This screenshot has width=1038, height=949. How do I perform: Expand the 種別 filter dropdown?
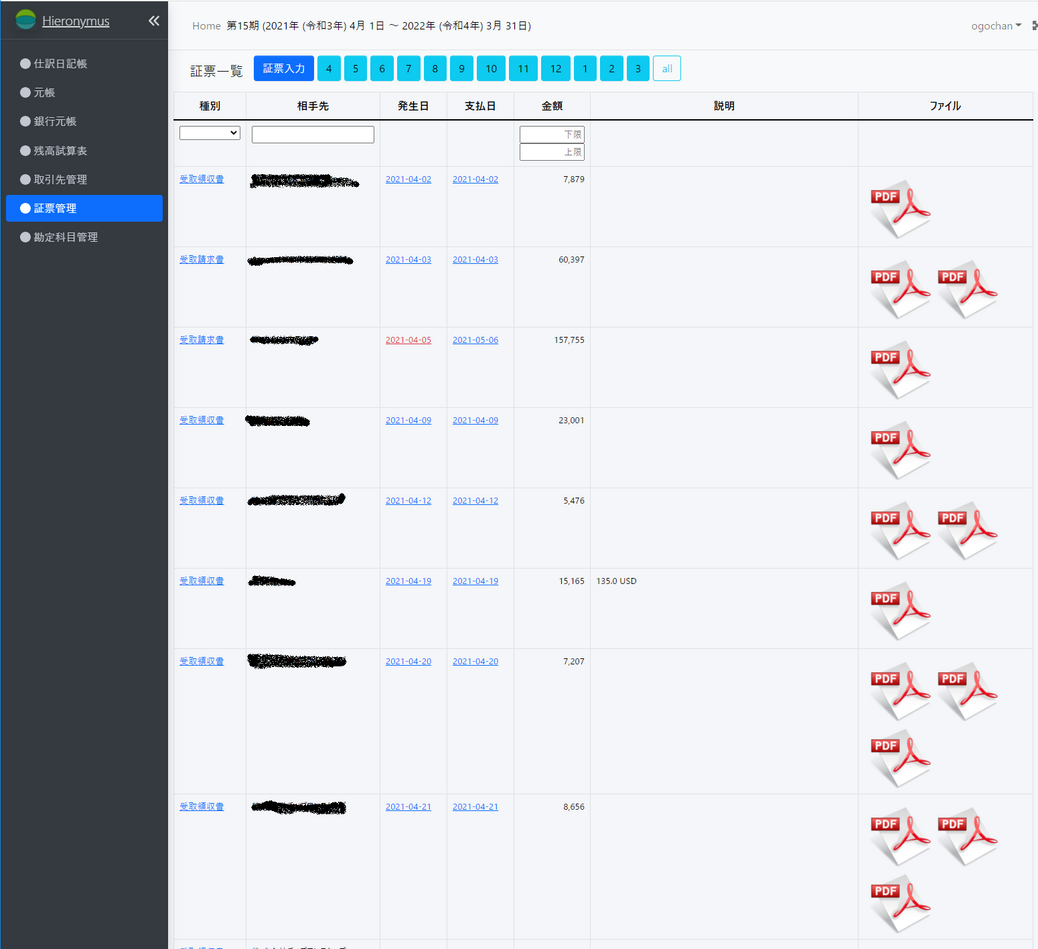(x=209, y=133)
